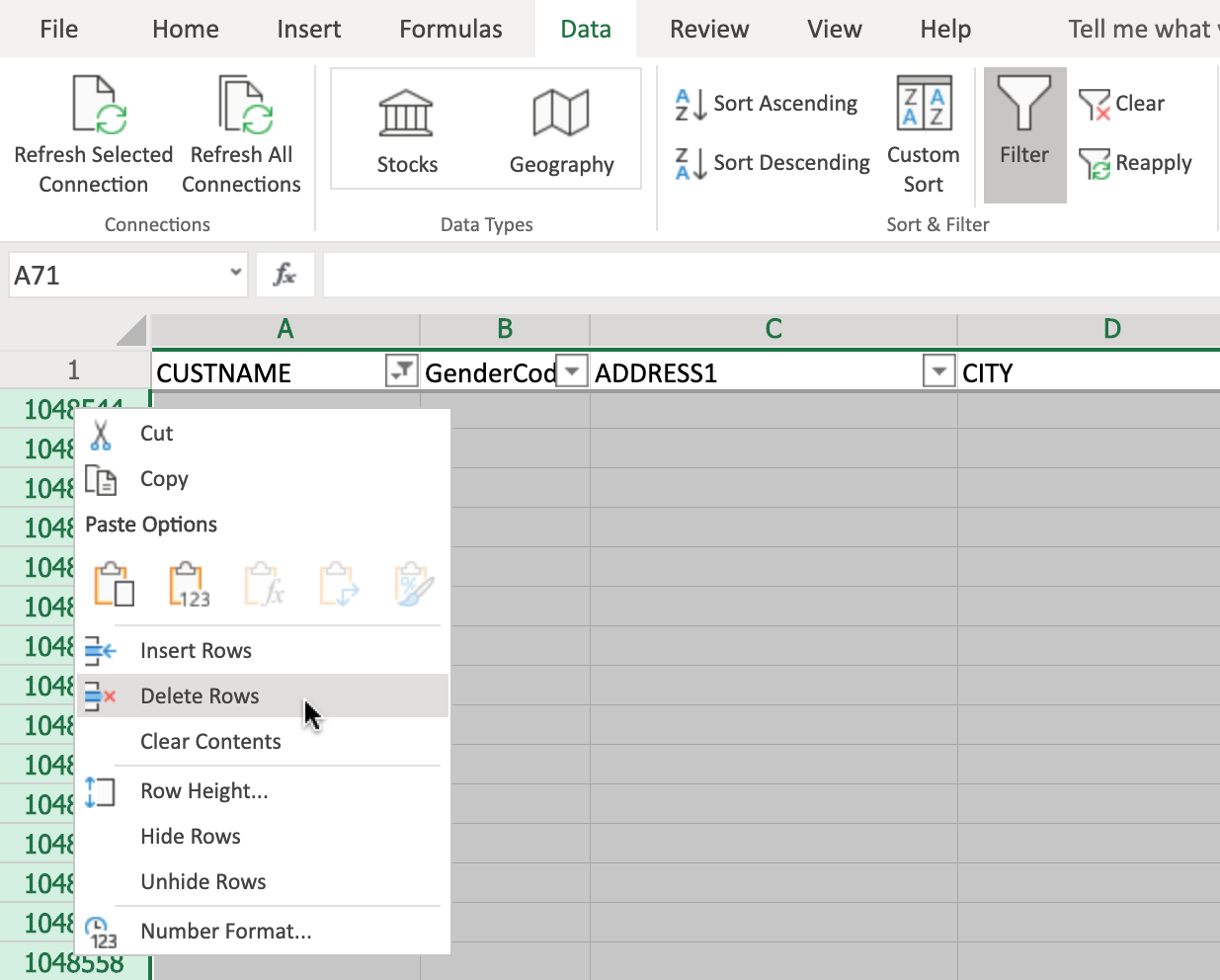Click Sort Descending in ribbon
Viewport: 1220px width, 980px height.
tap(773, 163)
